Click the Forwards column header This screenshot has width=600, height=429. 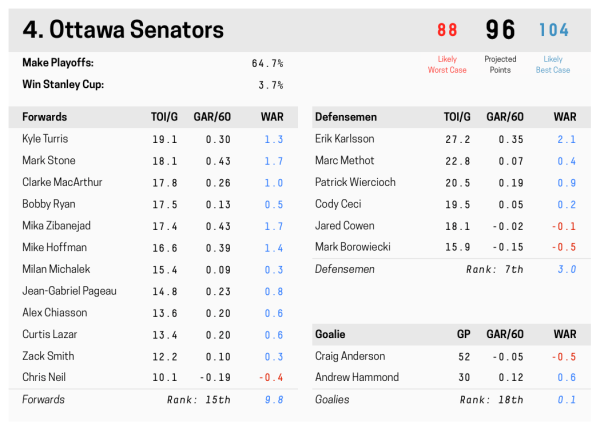(45, 117)
